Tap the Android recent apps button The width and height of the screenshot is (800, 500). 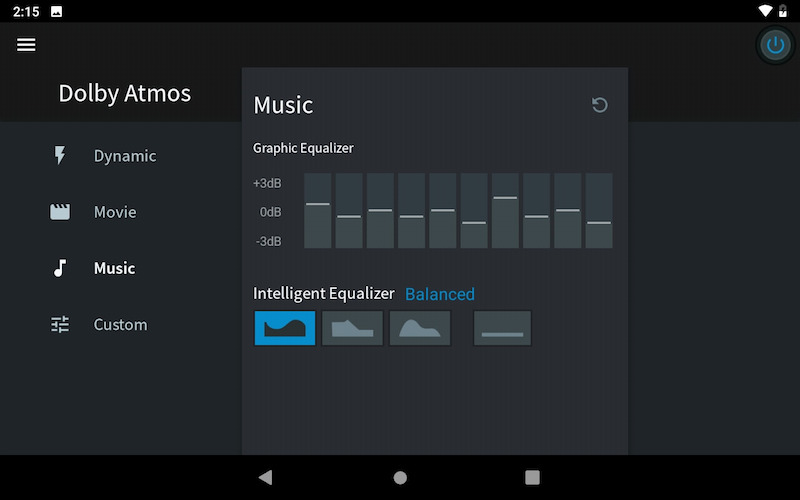pyautogui.click(x=532, y=478)
